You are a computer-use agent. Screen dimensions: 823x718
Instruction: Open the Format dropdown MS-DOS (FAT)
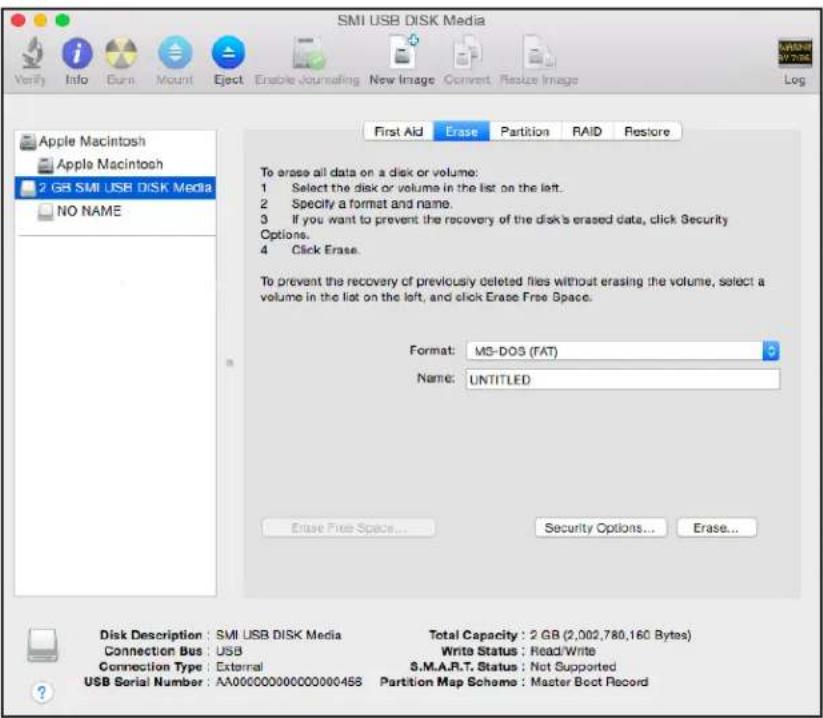pyautogui.click(x=622, y=351)
